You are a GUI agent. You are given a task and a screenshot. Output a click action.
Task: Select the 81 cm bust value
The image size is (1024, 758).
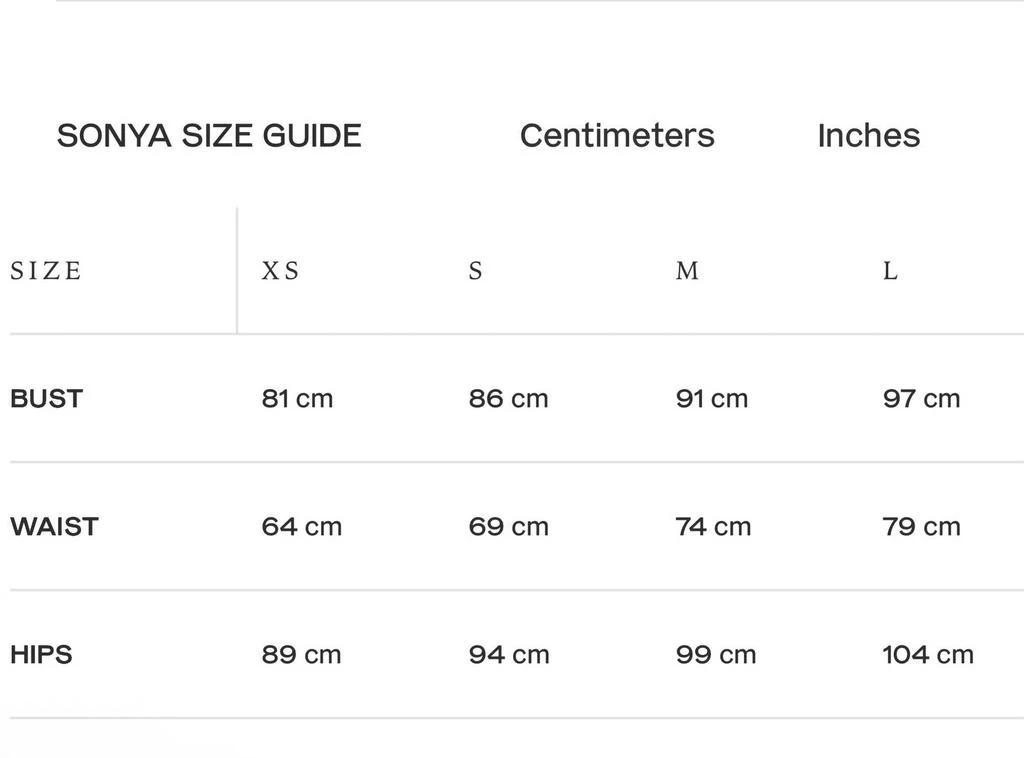pos(297,399)
